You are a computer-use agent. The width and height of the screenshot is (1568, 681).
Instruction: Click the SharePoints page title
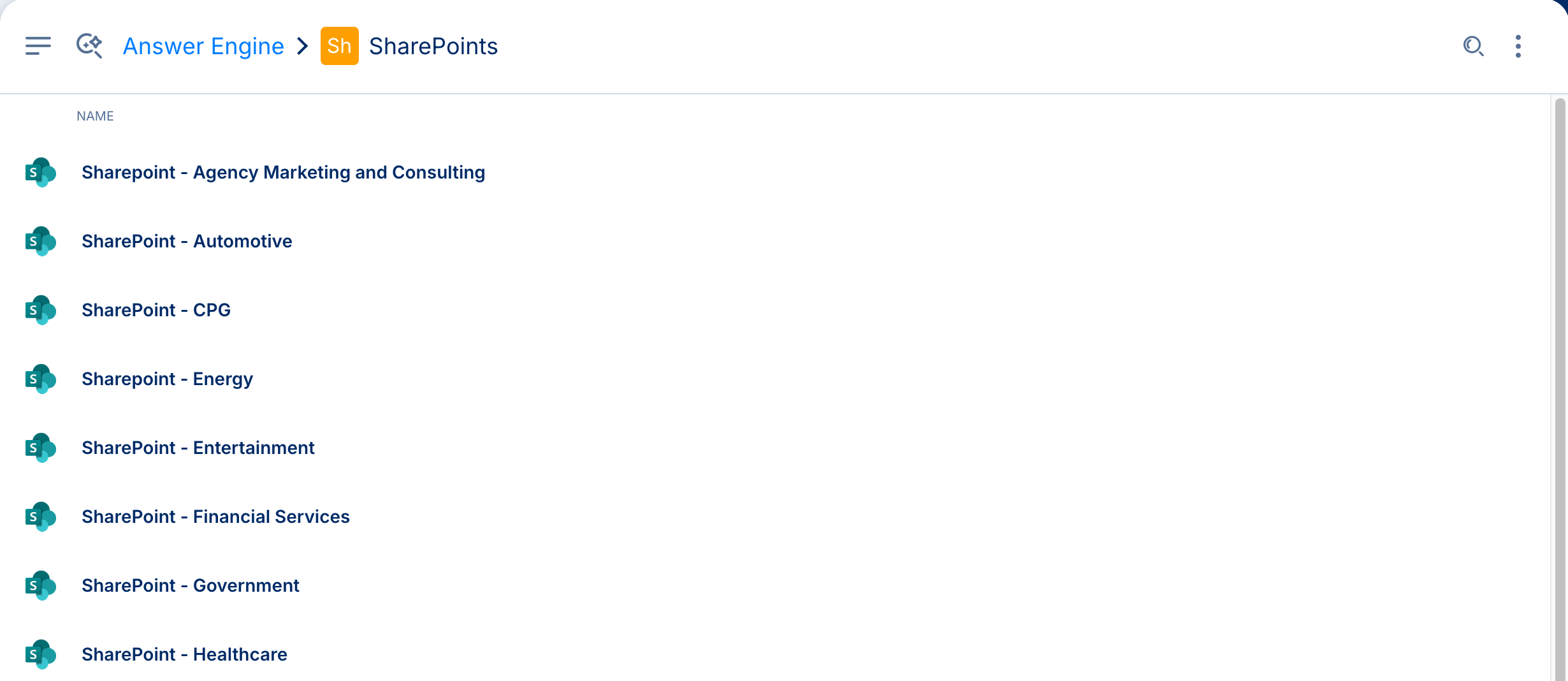(x=433, y=46)
